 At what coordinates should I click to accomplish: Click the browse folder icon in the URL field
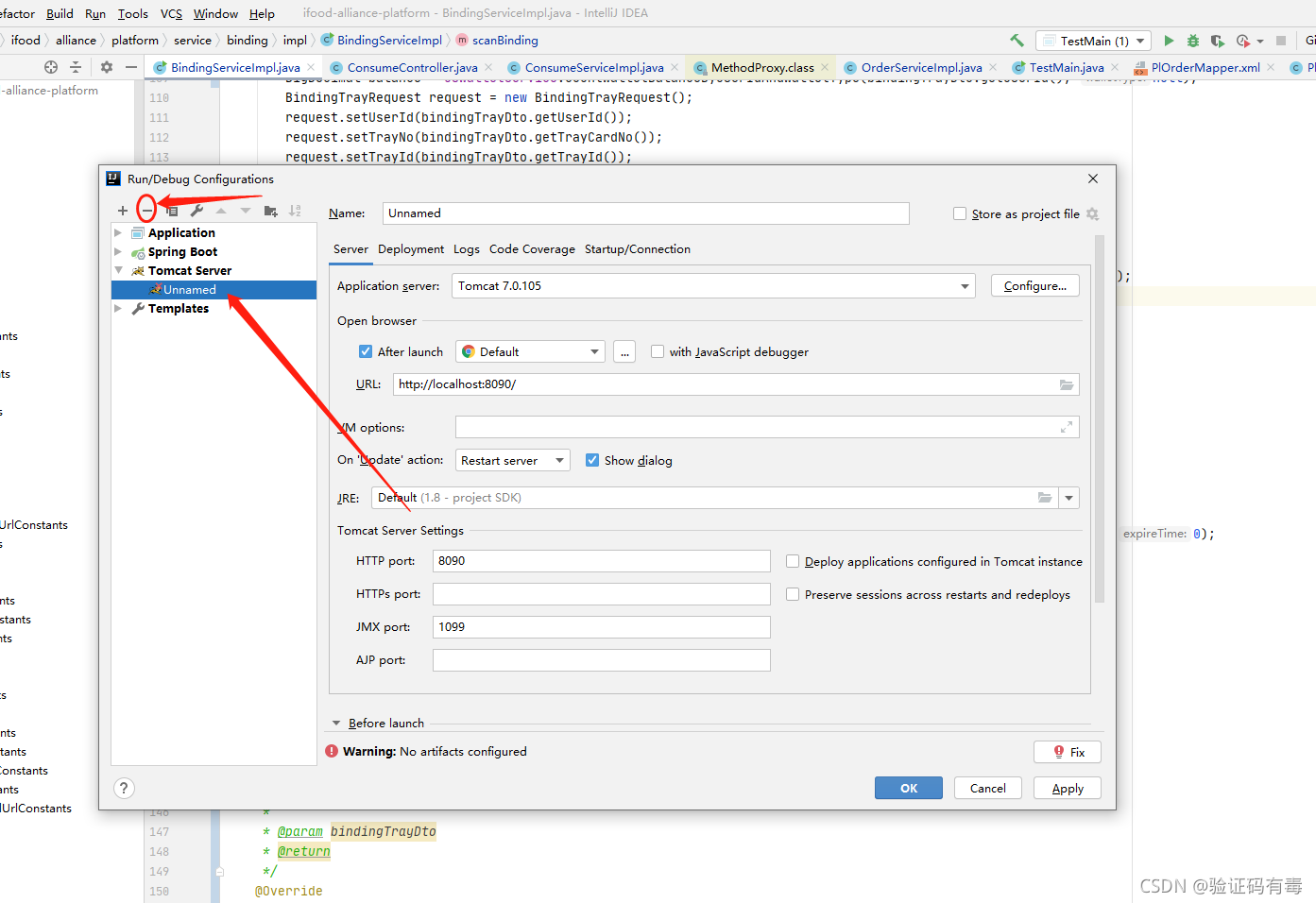(x=1067, y=384)
